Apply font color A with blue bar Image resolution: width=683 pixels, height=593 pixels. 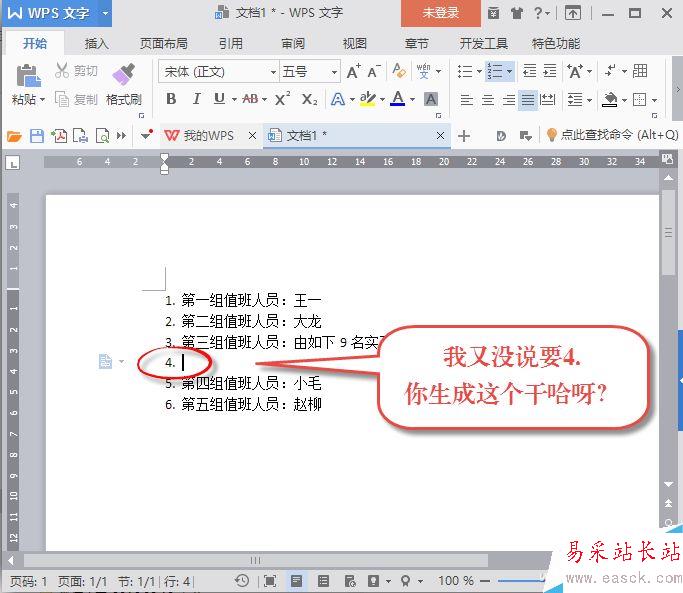(x=397, y=99)
